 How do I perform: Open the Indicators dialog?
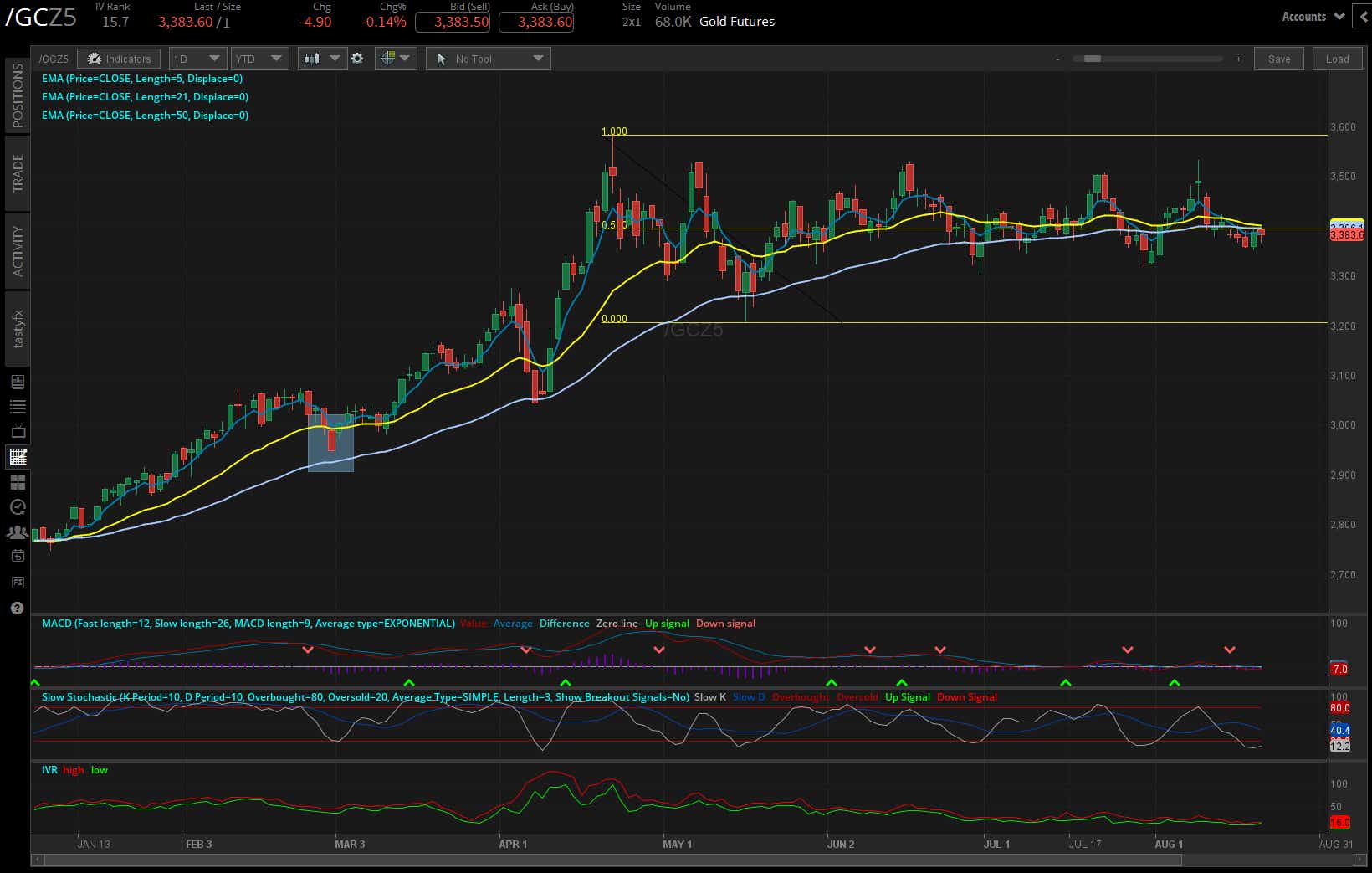(118, 59)
